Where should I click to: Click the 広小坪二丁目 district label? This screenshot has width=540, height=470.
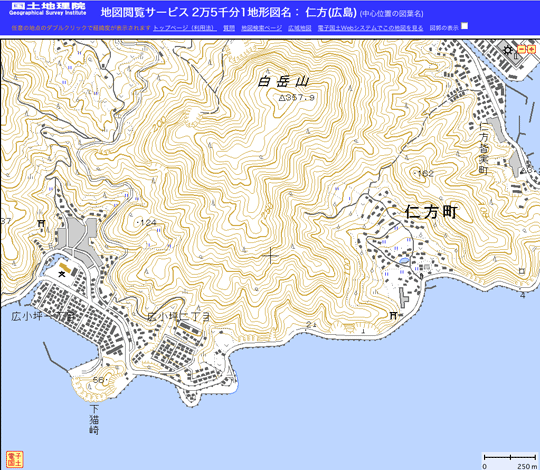tap(178, 316)
